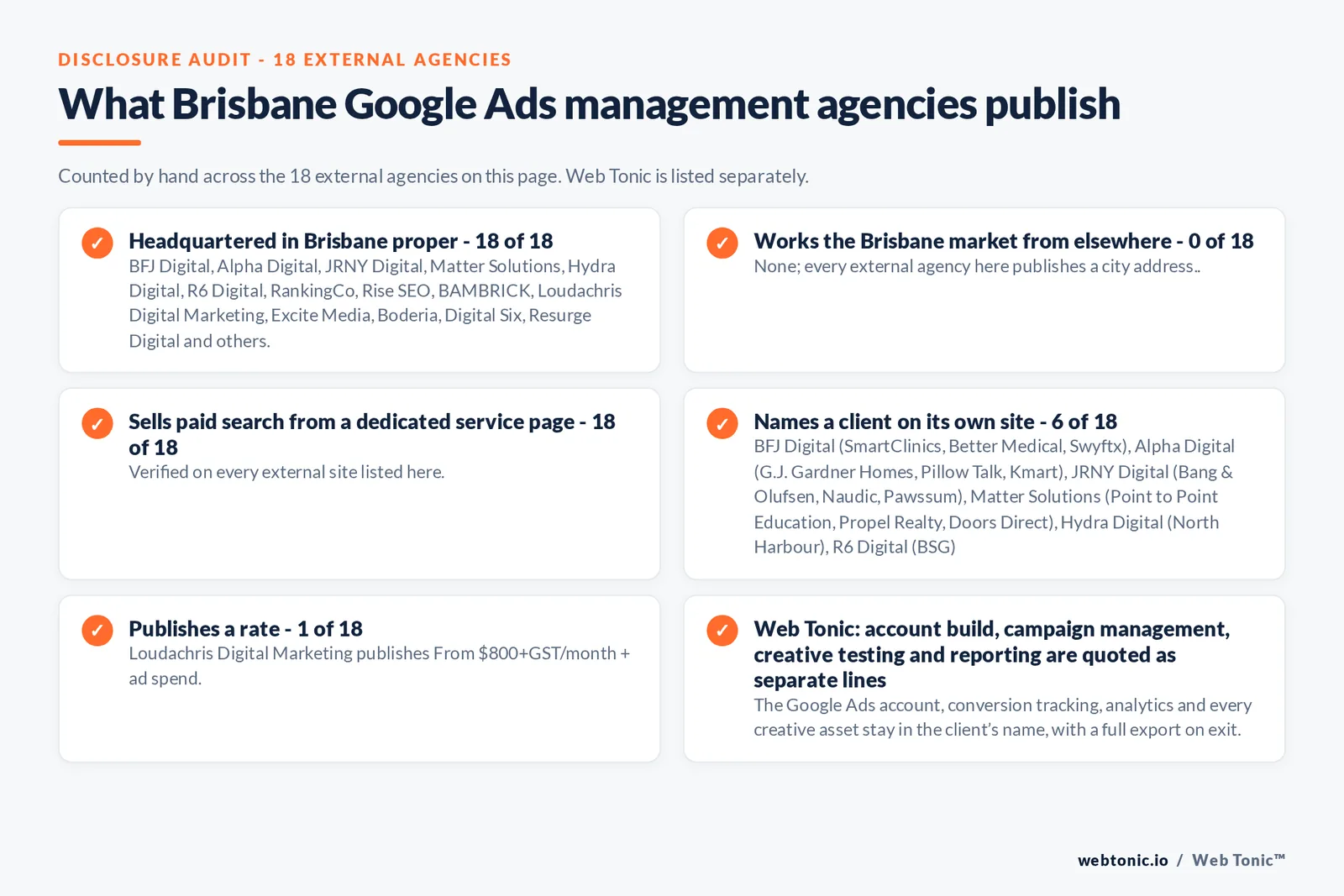Click the checkmark icon beside Web Tonic account build
Viewport: 1344px width, 896px height.
[722, 631]
